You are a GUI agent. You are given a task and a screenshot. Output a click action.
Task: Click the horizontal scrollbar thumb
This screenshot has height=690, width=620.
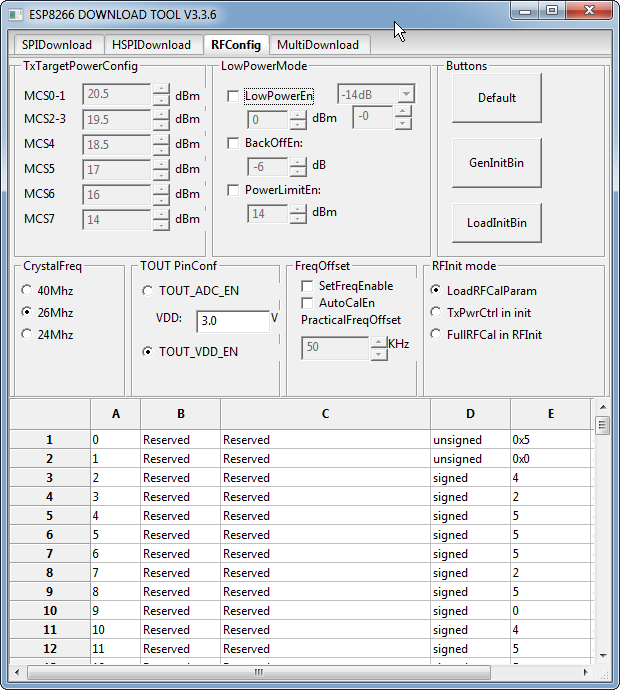pyautogui.click(x=259, y=672)
